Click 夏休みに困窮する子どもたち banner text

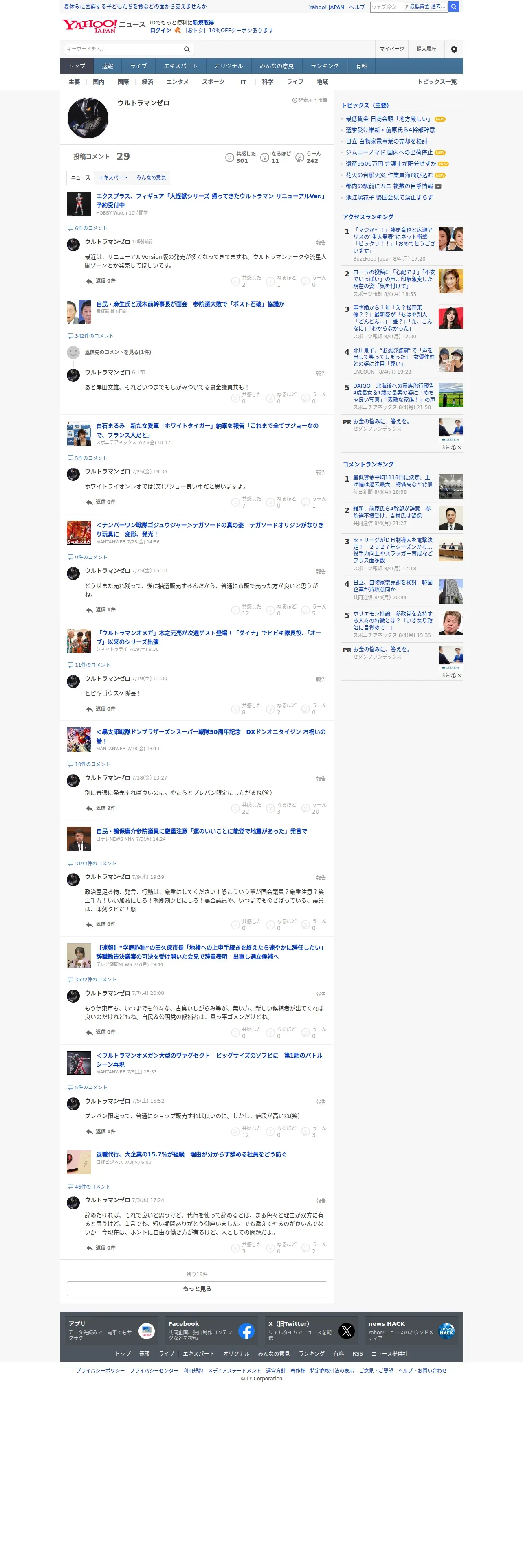click(135, 7)
